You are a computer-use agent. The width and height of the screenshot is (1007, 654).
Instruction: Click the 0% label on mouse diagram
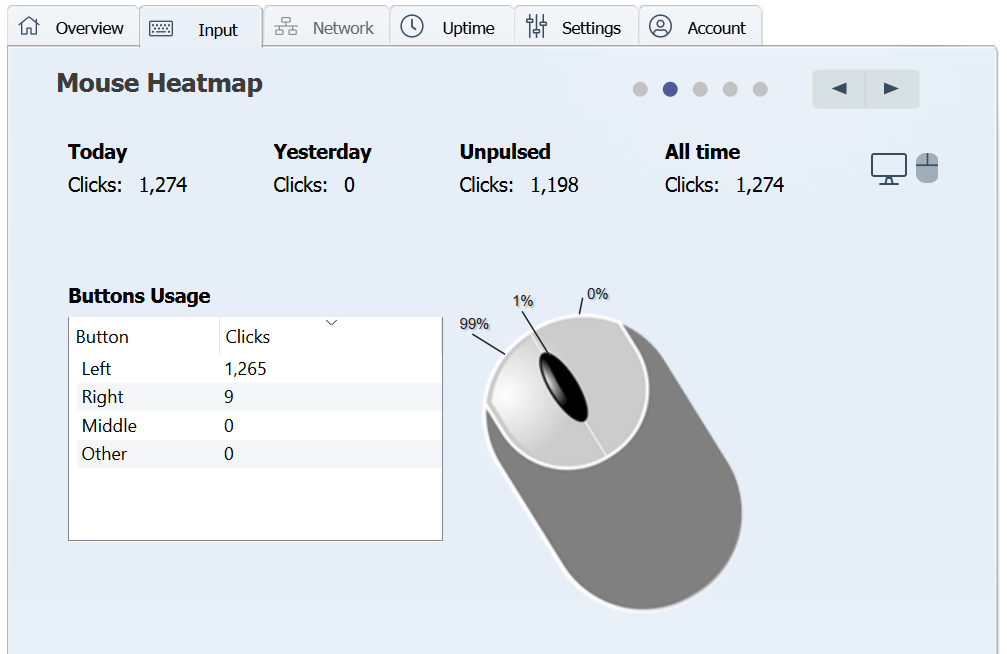coord(597,294)
